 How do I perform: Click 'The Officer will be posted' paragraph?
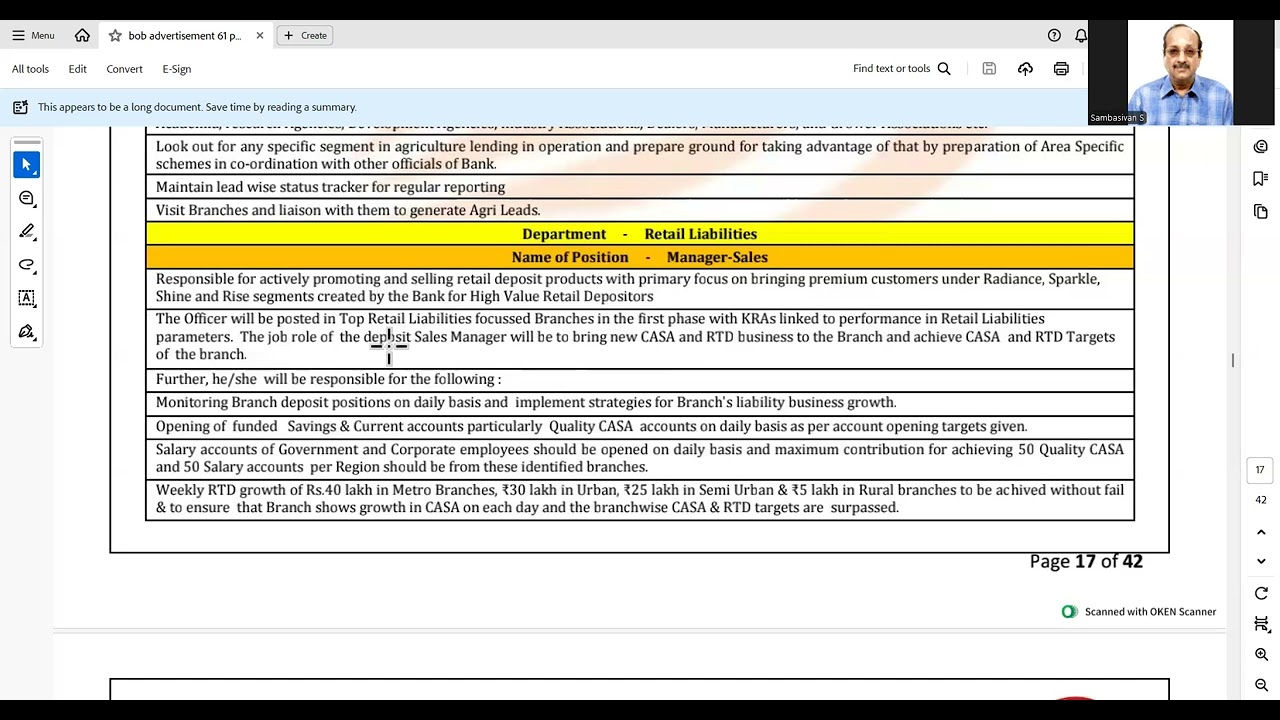coord(640,337)
